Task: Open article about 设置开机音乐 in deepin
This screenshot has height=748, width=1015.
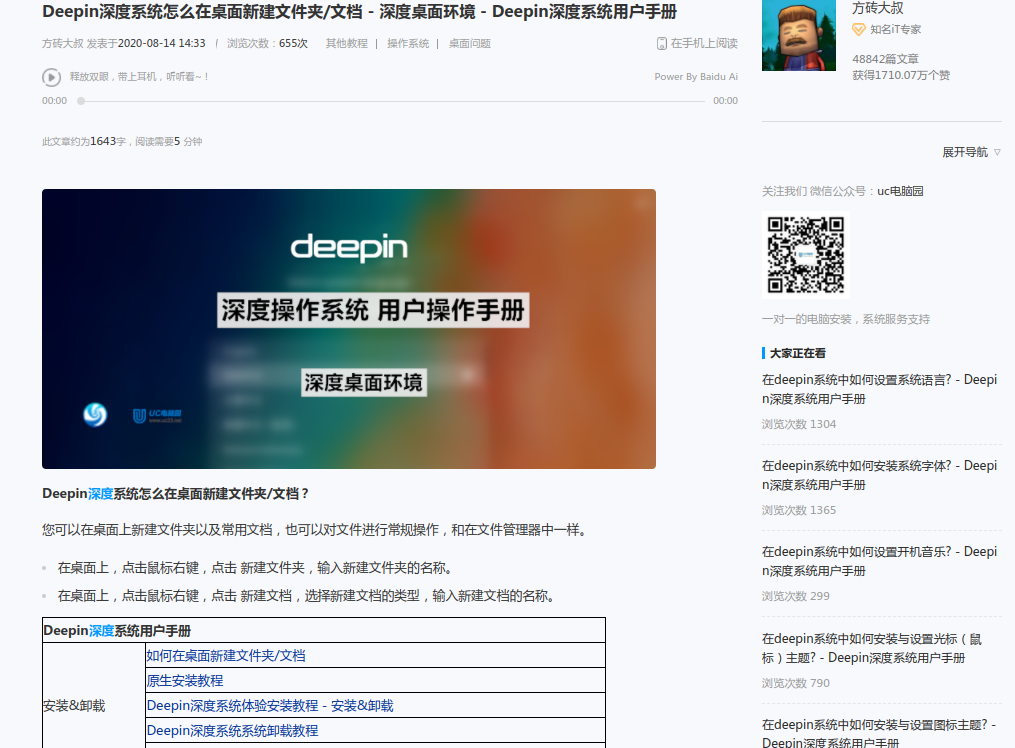Action: click(x=879, y=561)
